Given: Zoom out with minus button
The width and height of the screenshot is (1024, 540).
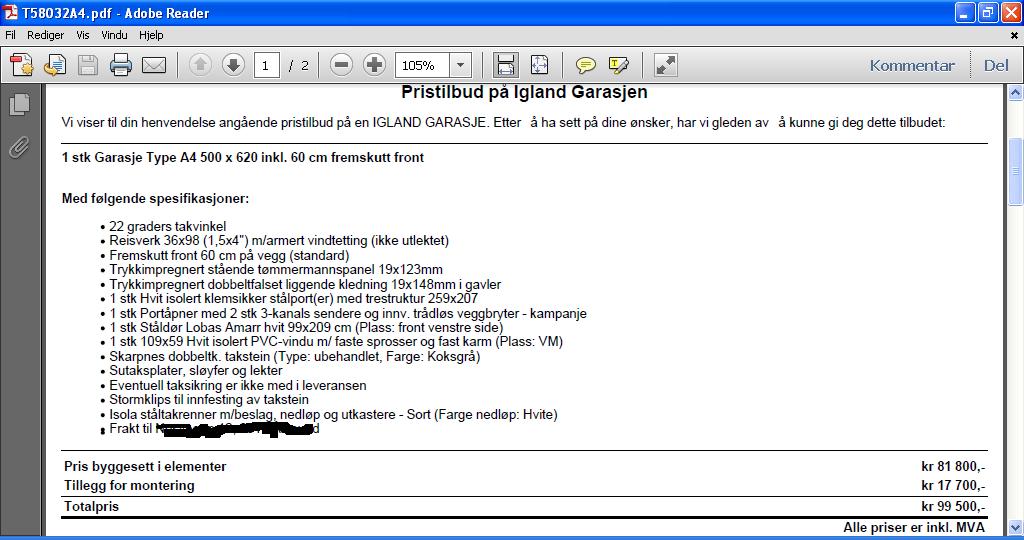Looking at the screenshot, I should point(342,66).
